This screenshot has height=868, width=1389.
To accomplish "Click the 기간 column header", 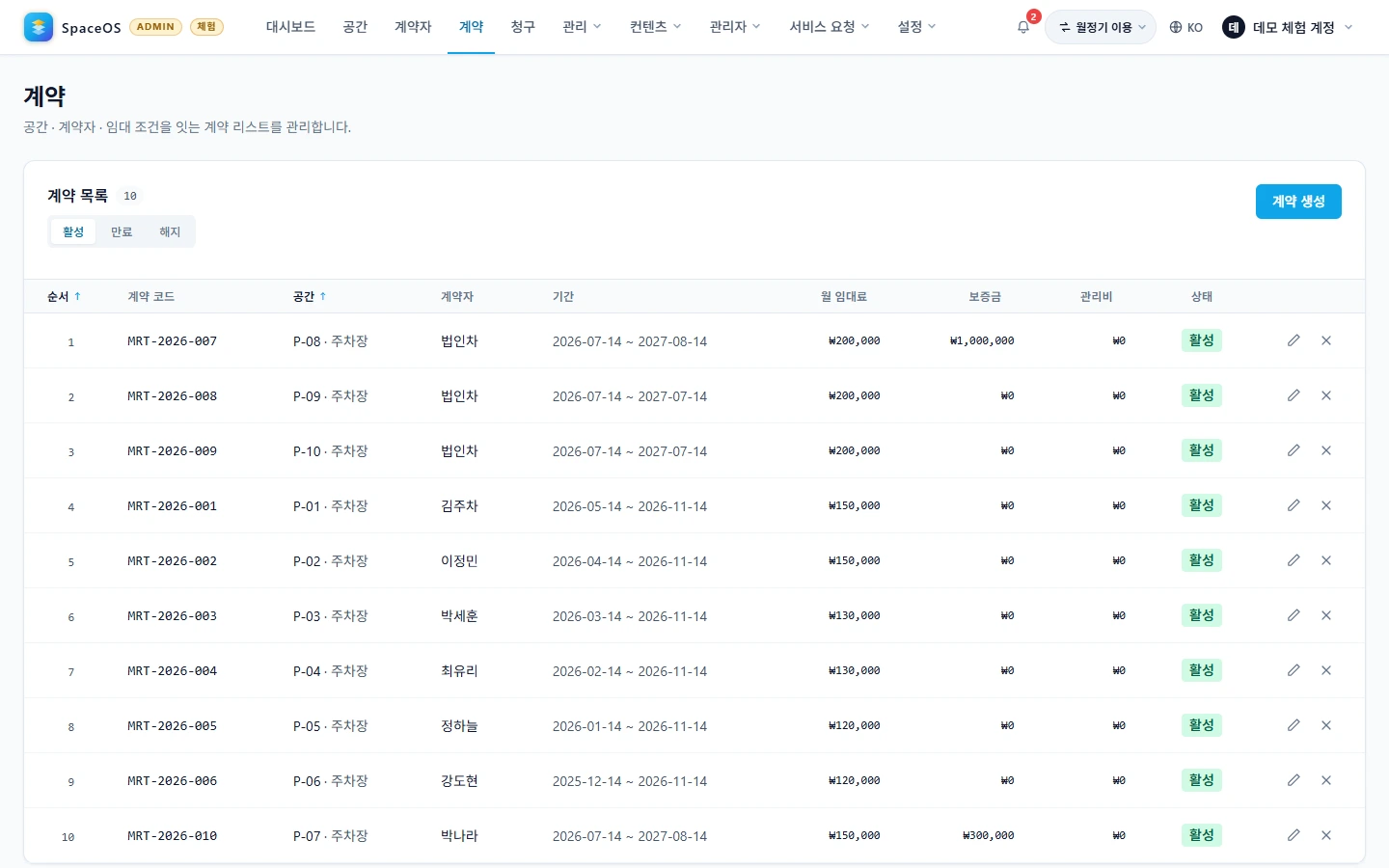I will pyautogui.click(x=563, y=296).
